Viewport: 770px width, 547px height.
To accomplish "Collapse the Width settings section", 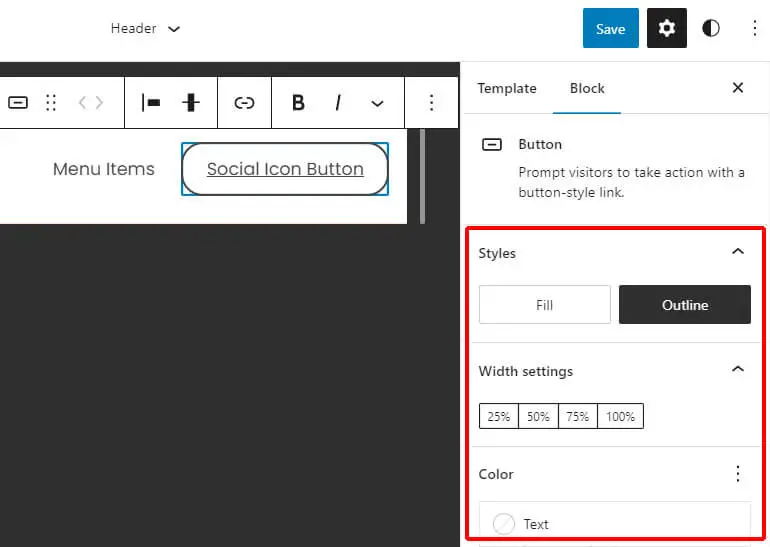I will (x=738, y=369).
